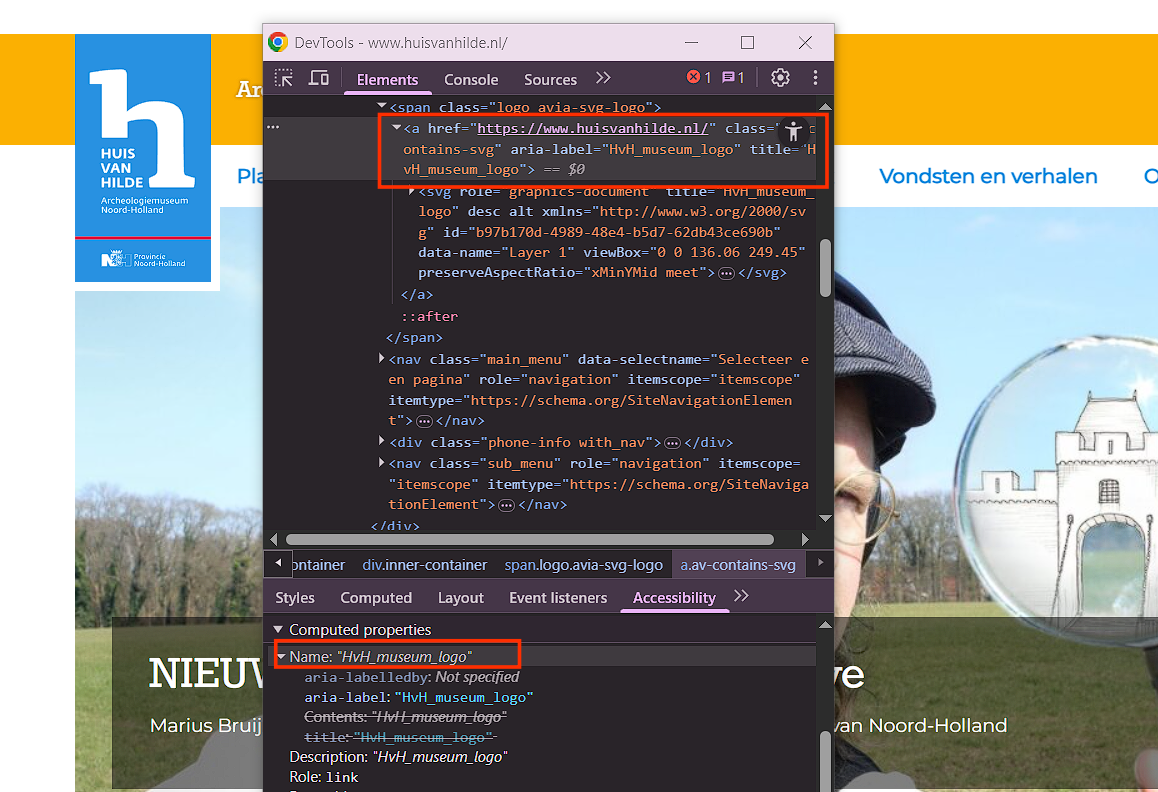
Task: Click the accessibility person icon on the anchor row
Action: pos(794,131)
